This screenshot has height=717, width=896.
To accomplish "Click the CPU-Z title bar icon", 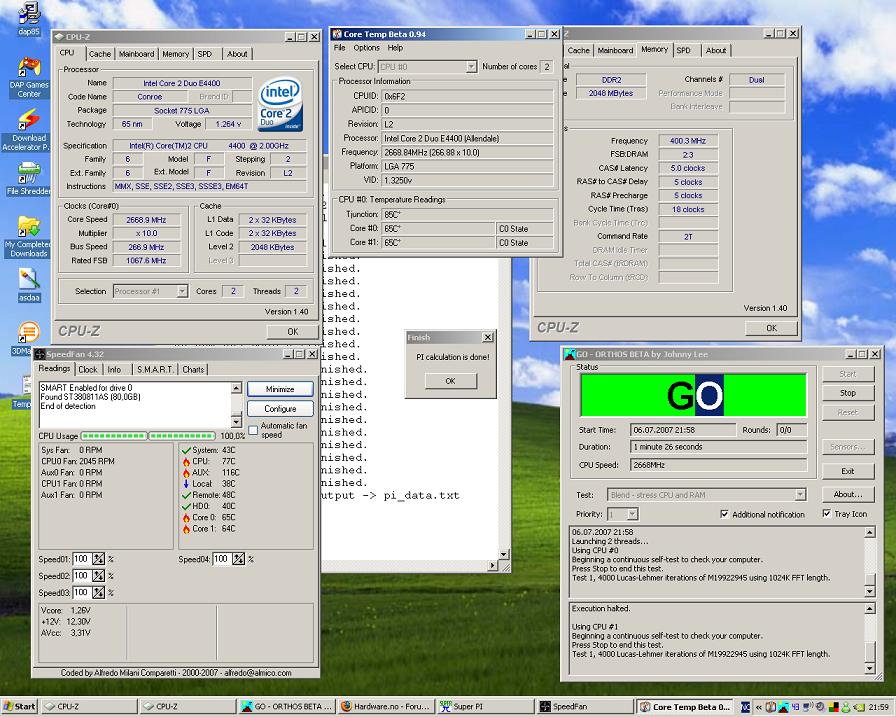I will pyautogui.click(x=59, y=37).
